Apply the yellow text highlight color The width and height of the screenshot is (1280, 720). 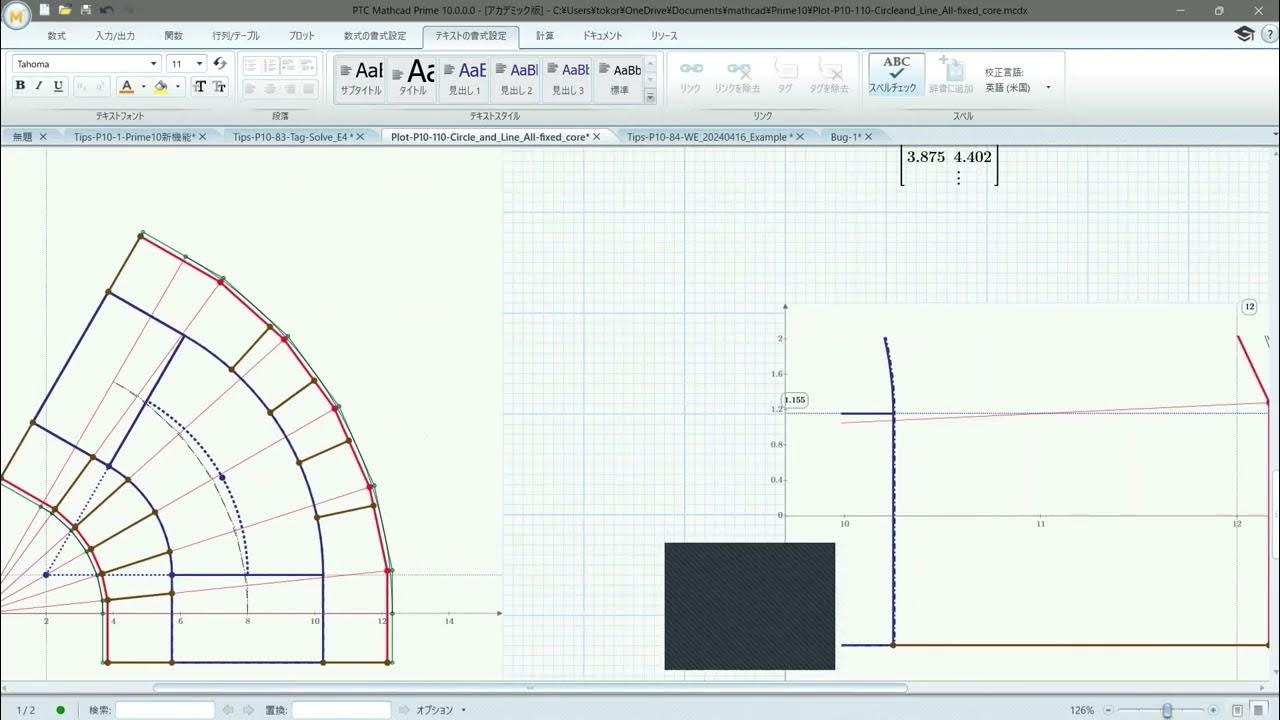tap(161, 87)
